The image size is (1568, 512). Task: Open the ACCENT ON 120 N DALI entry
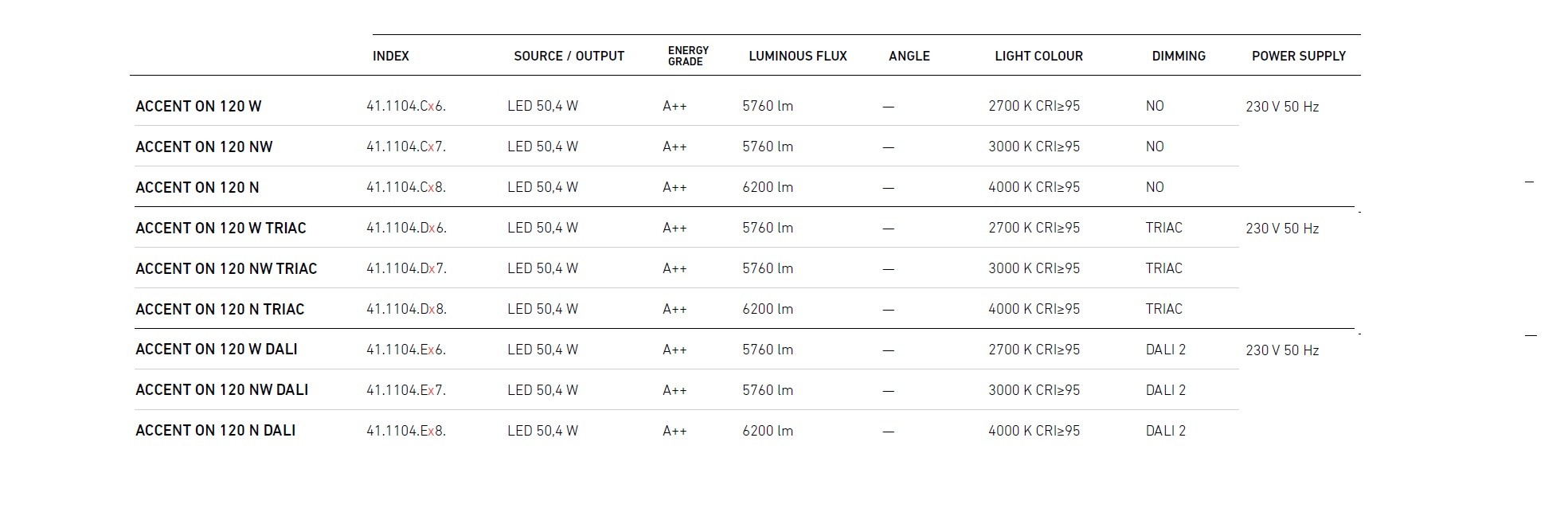215,430
